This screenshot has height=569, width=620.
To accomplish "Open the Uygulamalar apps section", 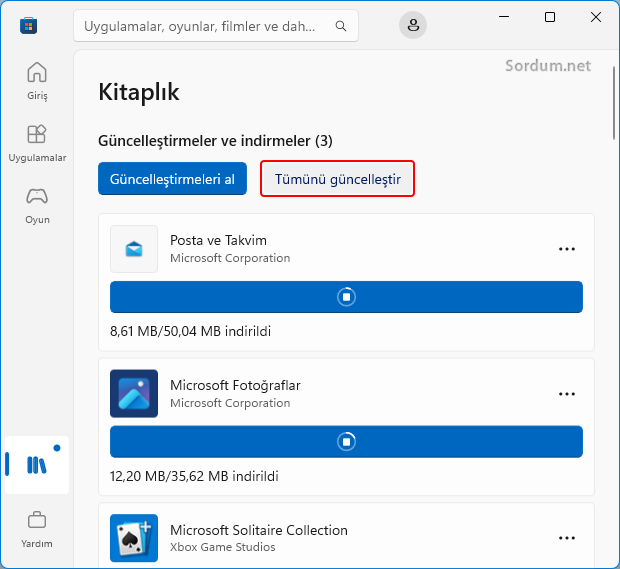I will (x=37, y=144).
